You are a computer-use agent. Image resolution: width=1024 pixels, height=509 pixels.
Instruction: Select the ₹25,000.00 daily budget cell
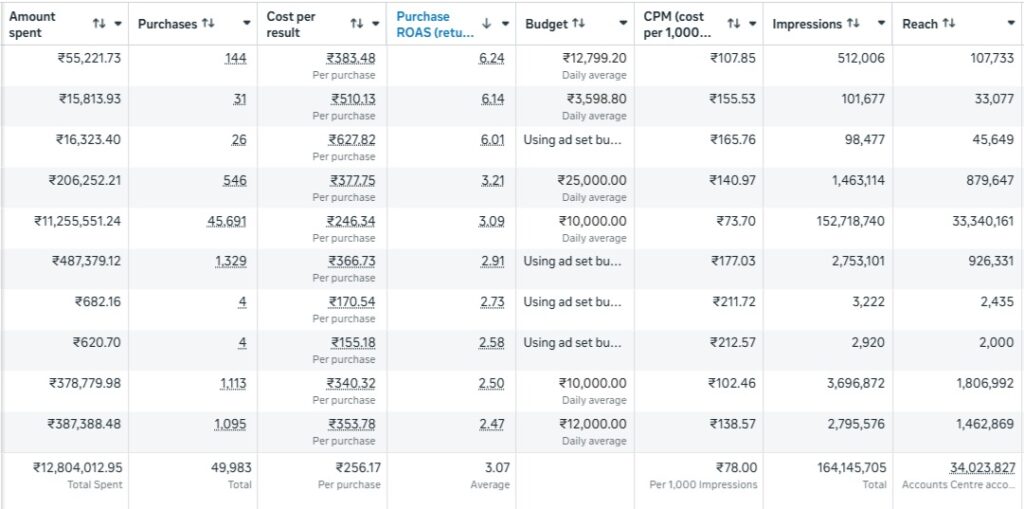pos(592,180)
